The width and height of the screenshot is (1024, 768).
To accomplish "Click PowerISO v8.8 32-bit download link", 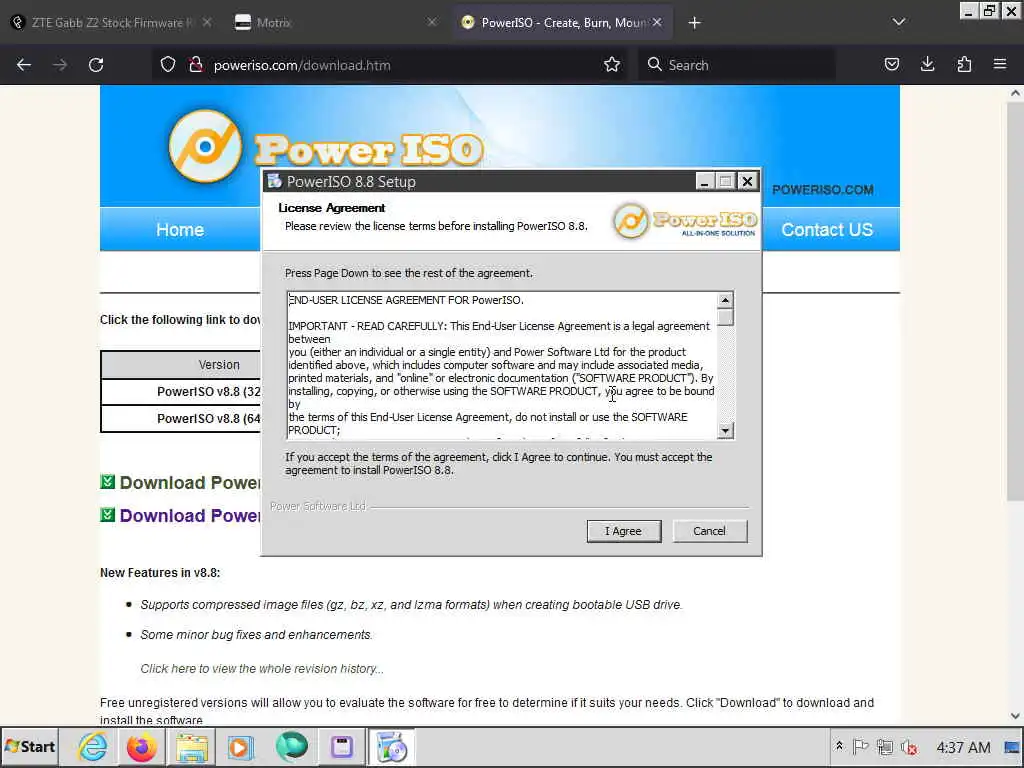I will click(x=209, y=392).
